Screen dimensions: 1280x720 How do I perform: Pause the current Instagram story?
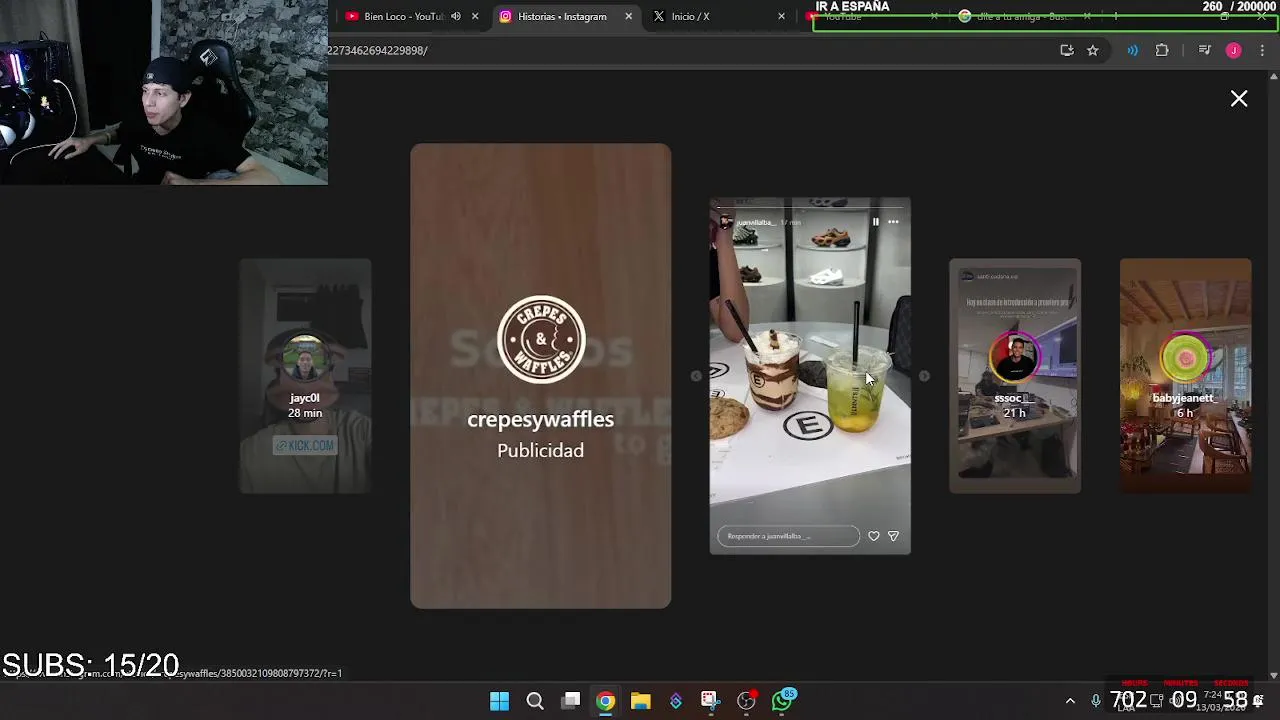coord(875,222)
